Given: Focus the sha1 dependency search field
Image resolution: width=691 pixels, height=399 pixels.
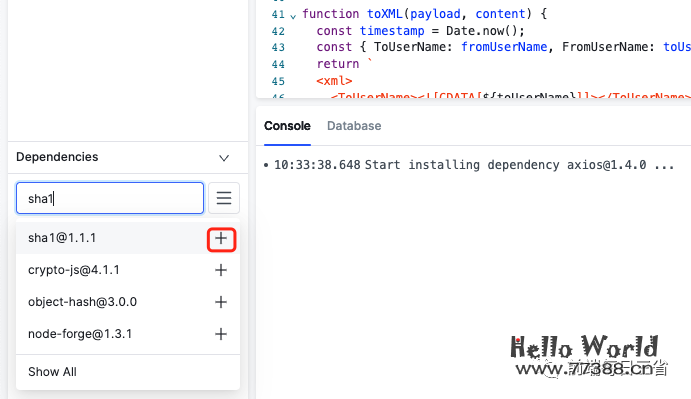Looking at the screenshot, I should click(110, 198).
